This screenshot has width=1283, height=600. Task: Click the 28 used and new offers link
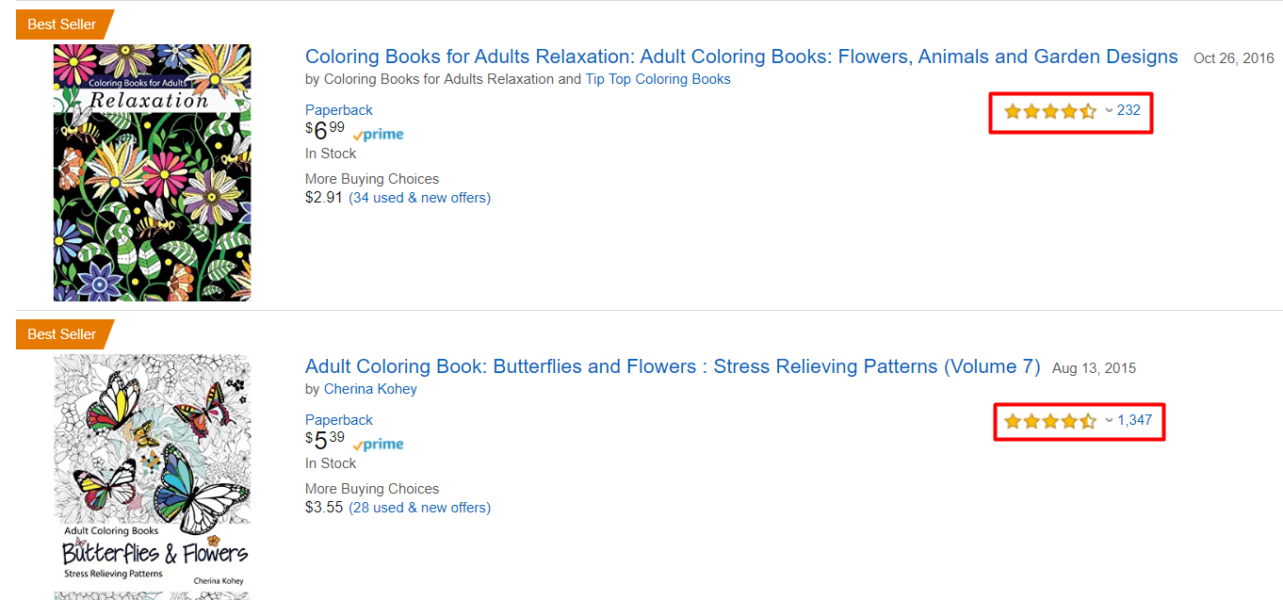(x=419, y=507)
